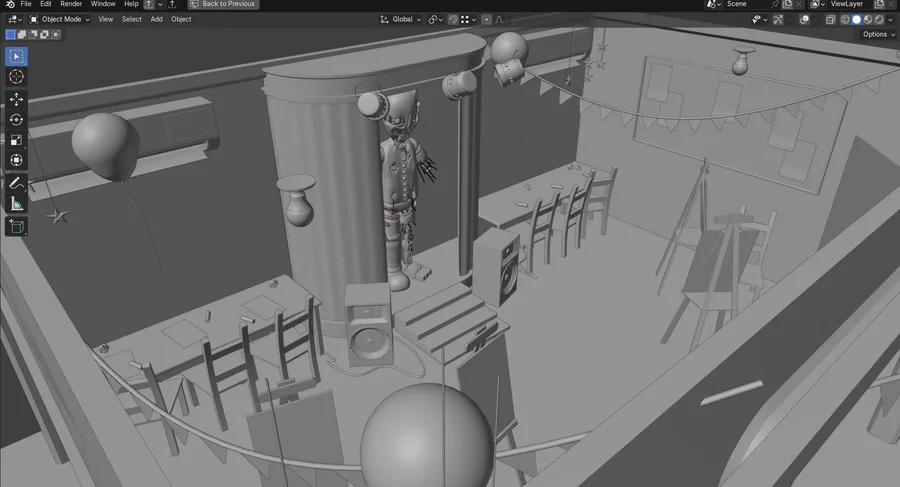This screenshot has width=900, height=487.
Task: Open the Window menu
Action: (103, 3)
